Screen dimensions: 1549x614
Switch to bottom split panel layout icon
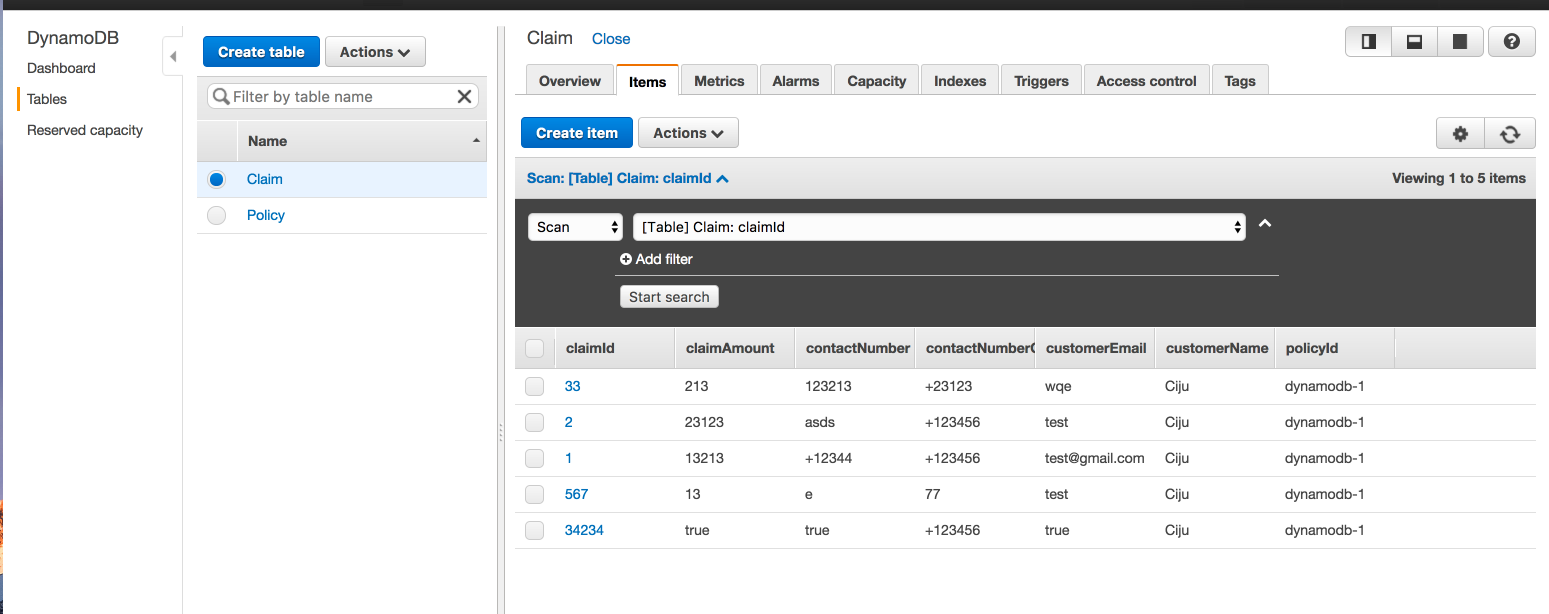click(x=1414, y=42)
